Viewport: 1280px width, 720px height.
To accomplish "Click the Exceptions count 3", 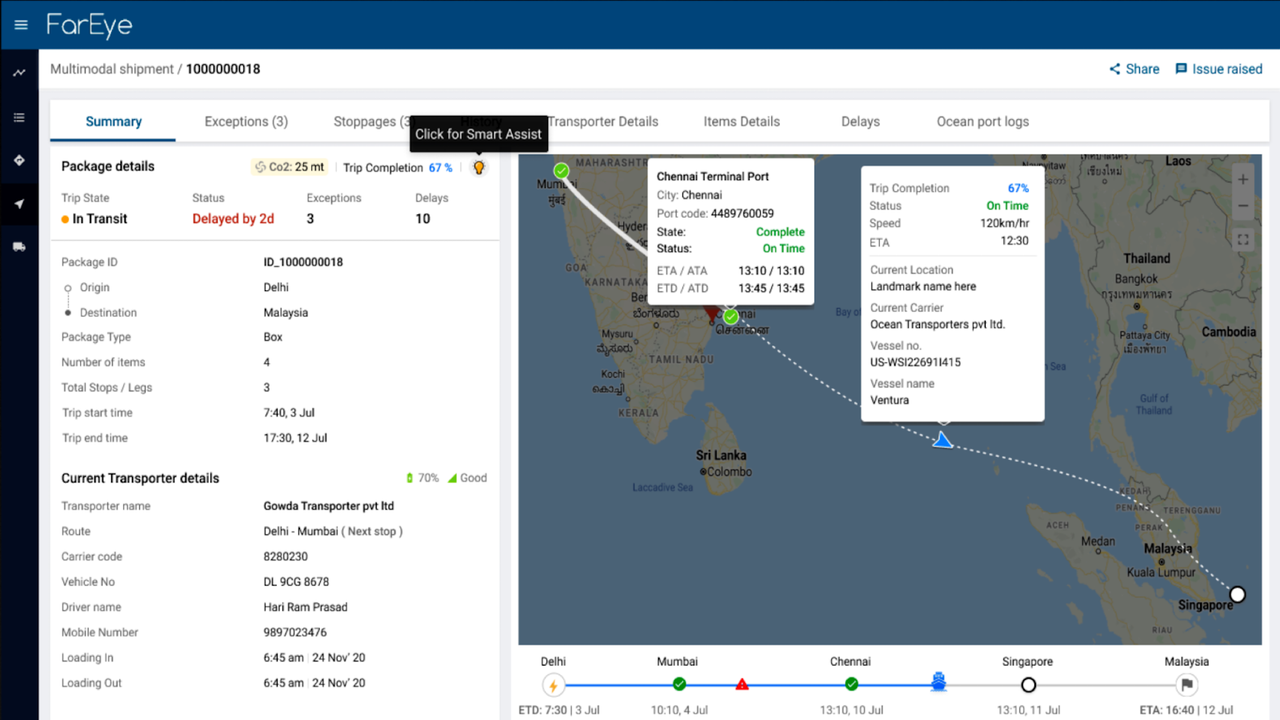I will point(310,219).
